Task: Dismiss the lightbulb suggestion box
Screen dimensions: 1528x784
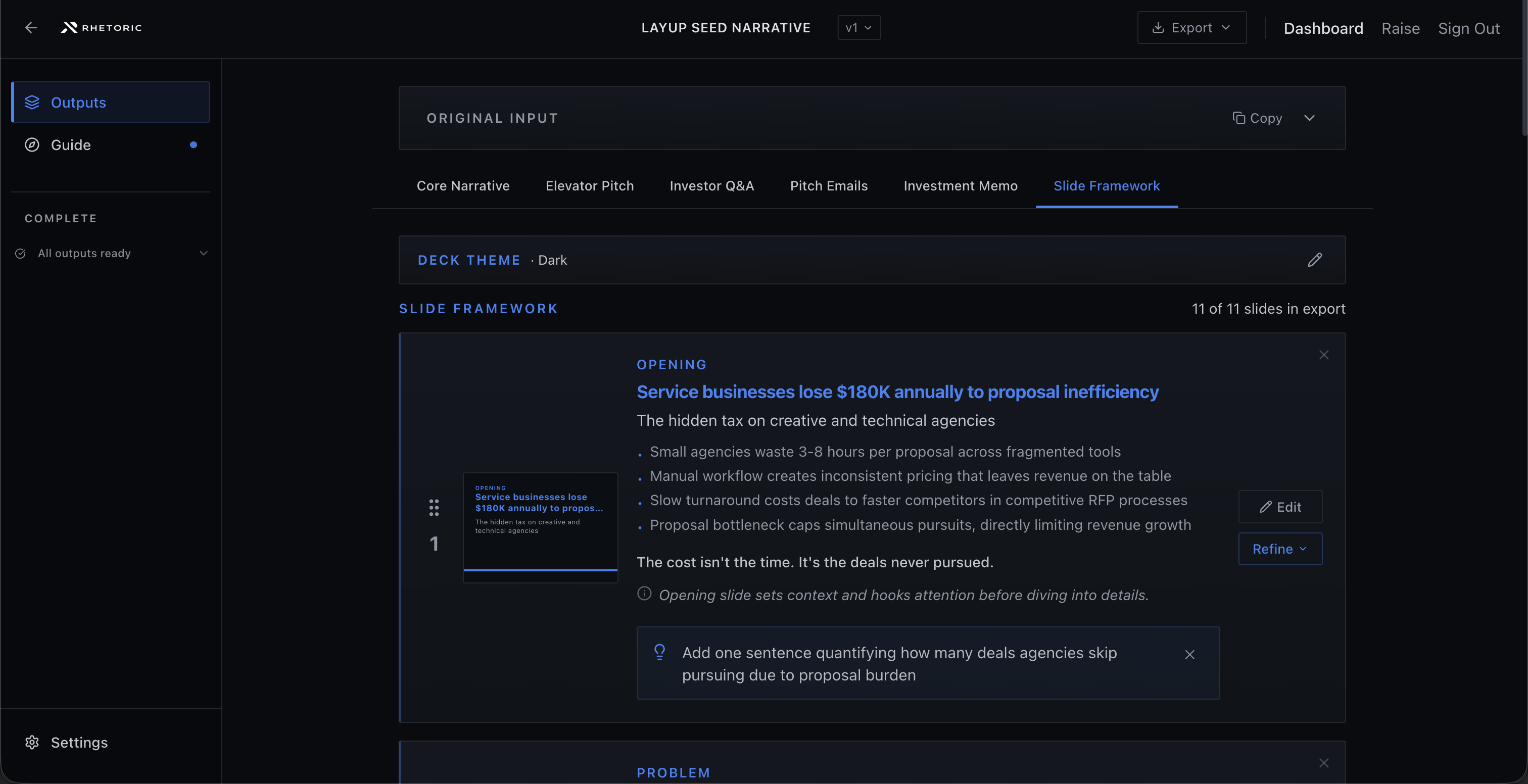Action: click(1189, 655)
